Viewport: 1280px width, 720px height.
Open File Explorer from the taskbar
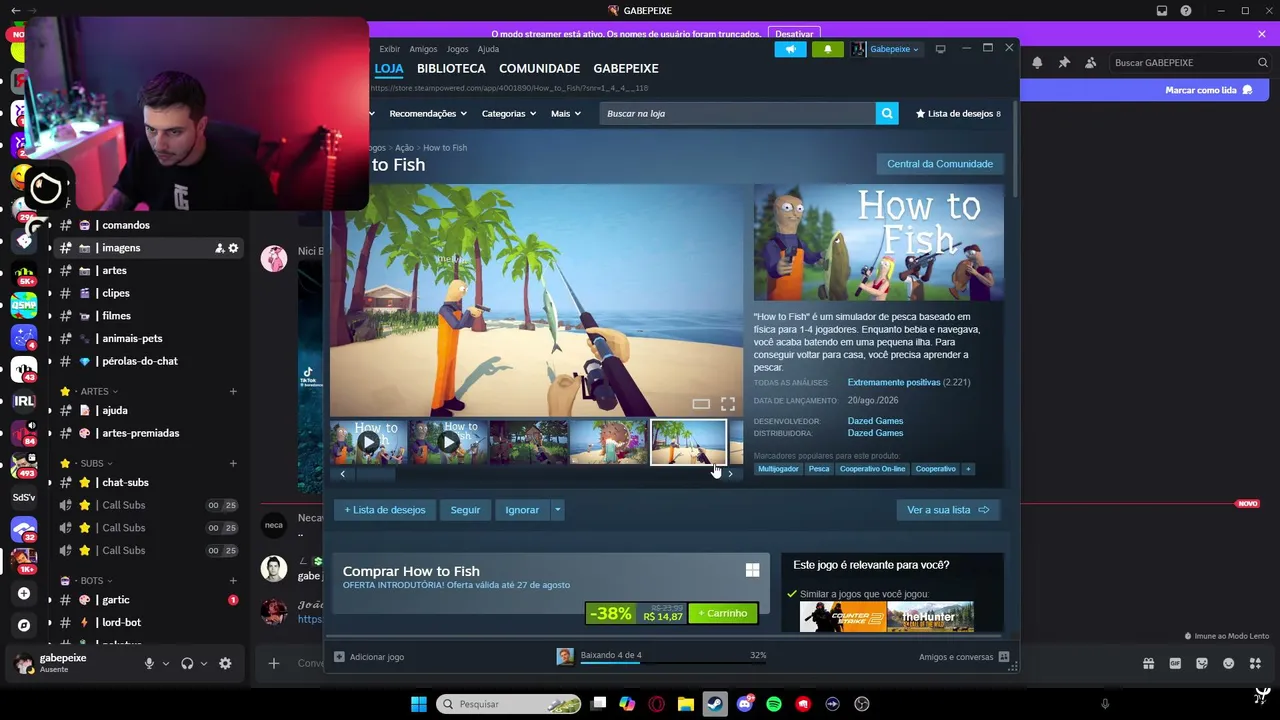click(686, 704)
